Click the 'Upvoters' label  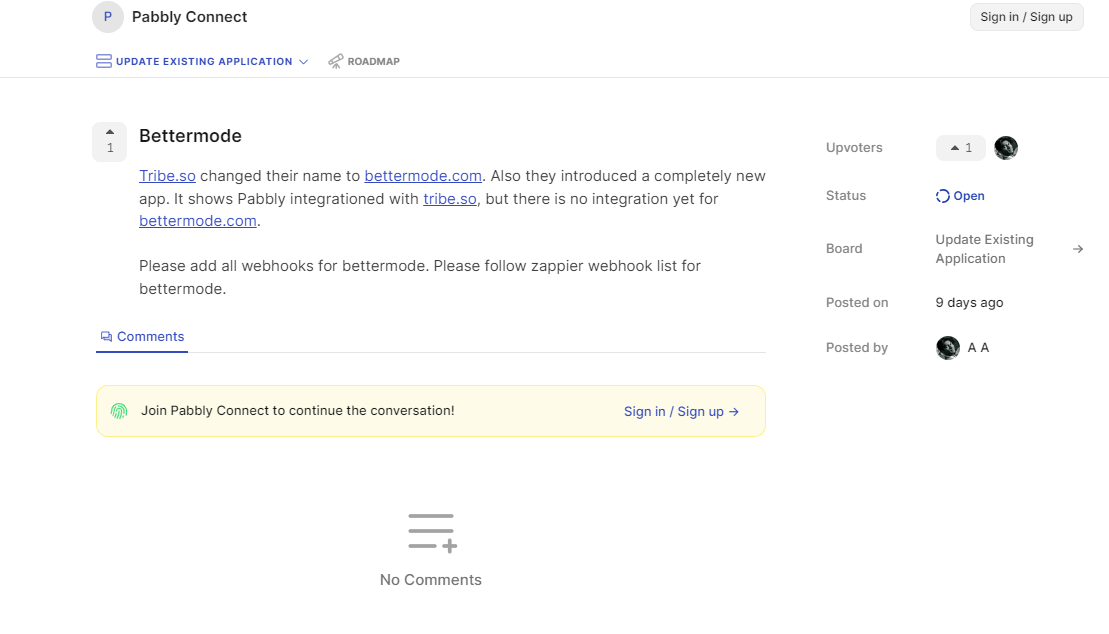tap(854, 148)
